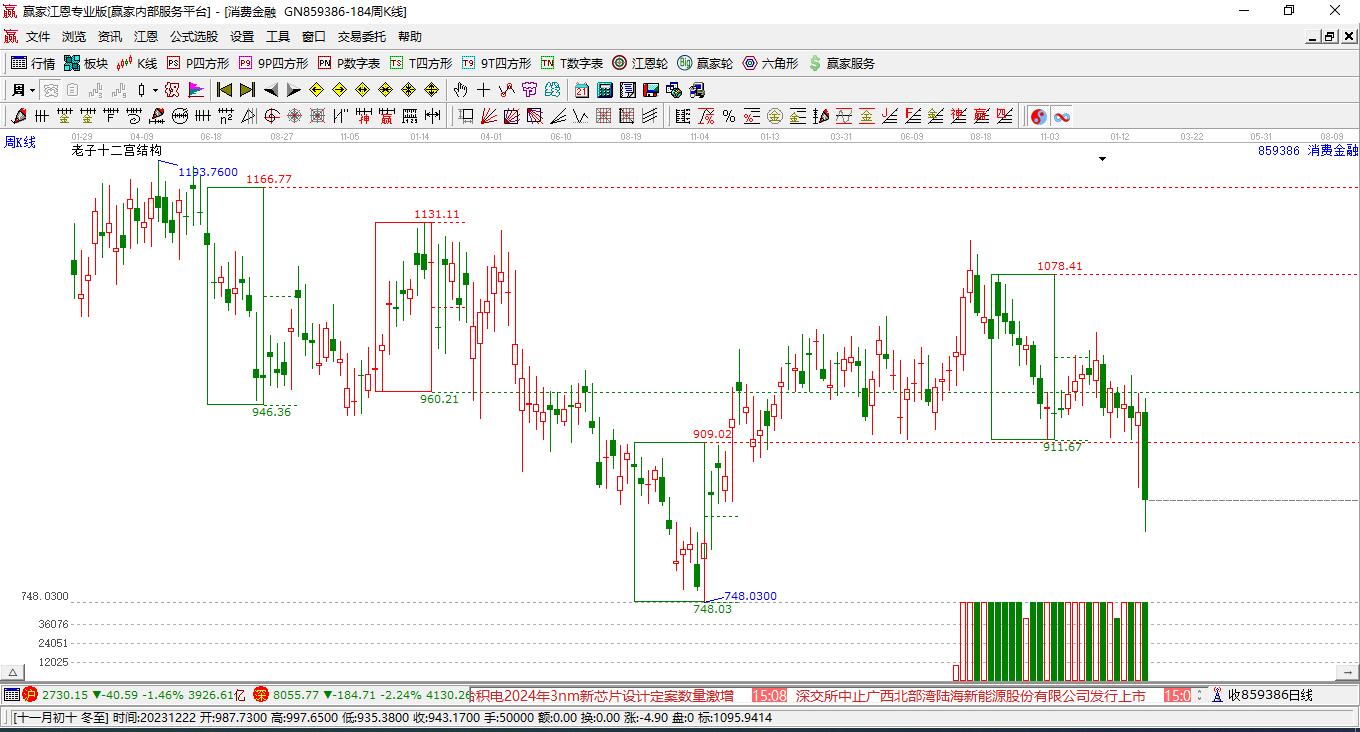Select the Gann fan lines tool
The height and width of the screenshot is (732, 1360).
click(x=489, y=116)
